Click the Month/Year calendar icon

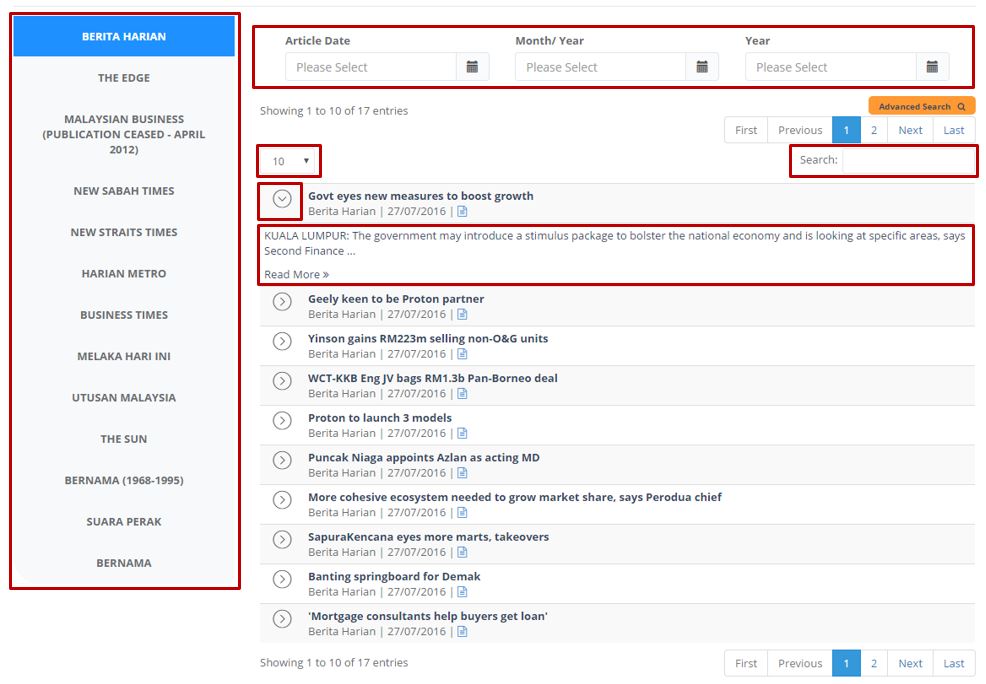702,67
